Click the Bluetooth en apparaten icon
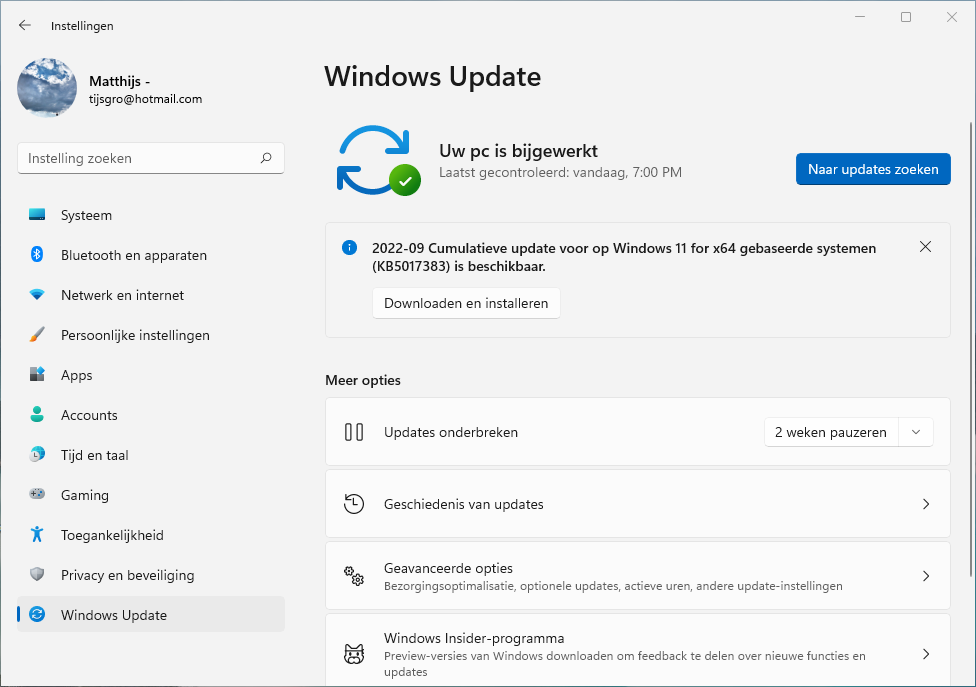 pos(37,255)
